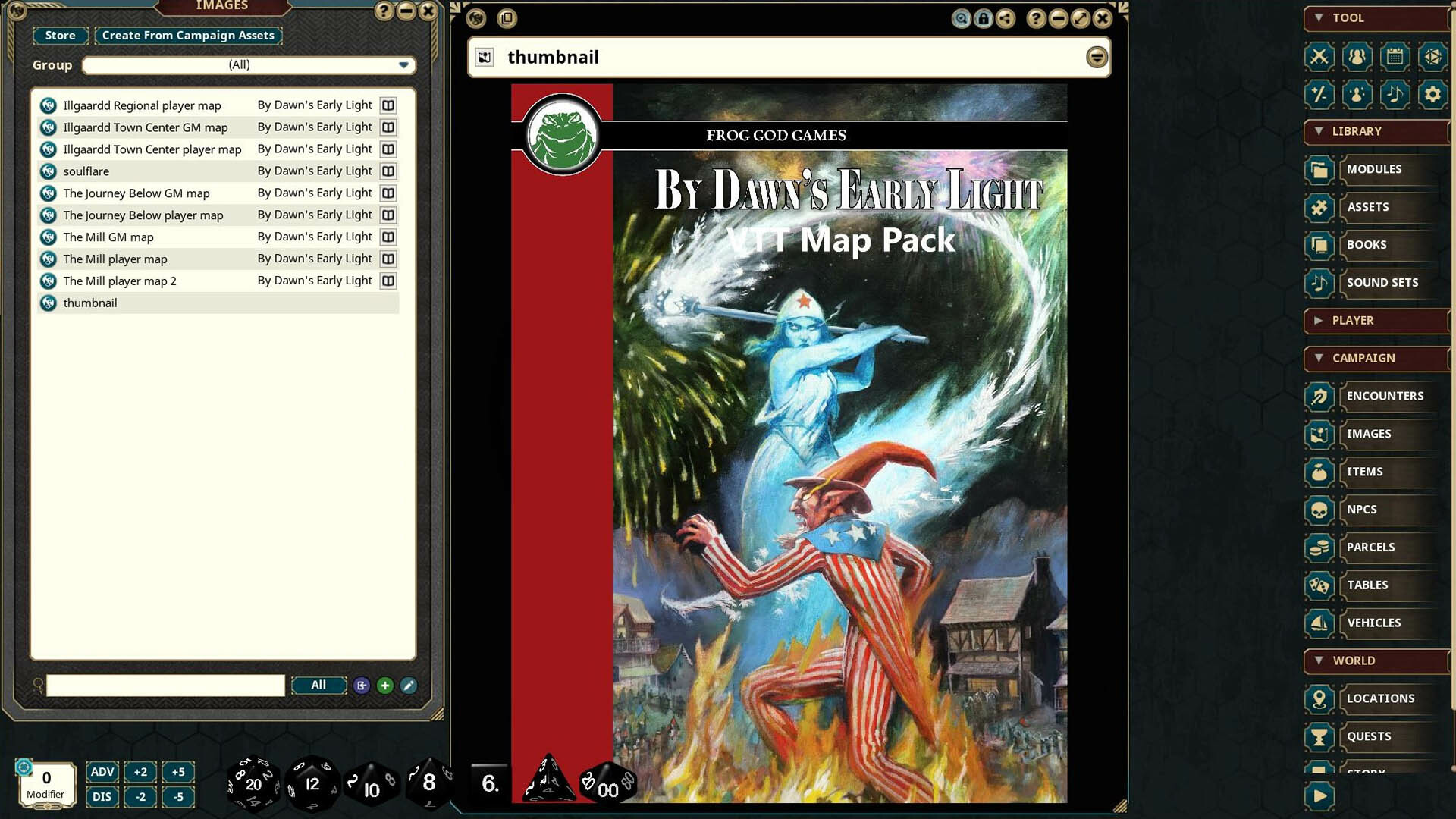
Task: Click Create From Campaign Assets
Action: coord(189,35)
